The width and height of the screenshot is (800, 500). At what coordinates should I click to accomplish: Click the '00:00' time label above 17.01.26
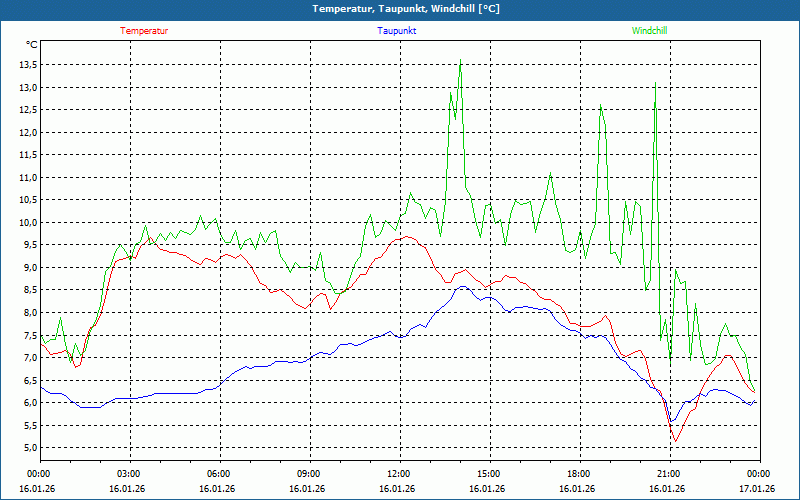pyautogui.click(x=757, y=473)
